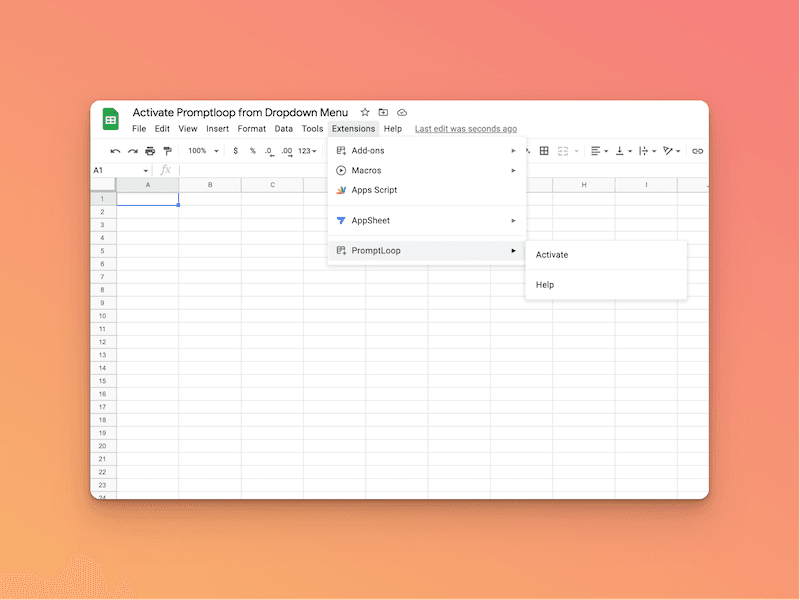Open the last edit history link
This screenshot has width=800, height=600.
tap(466, 129)
